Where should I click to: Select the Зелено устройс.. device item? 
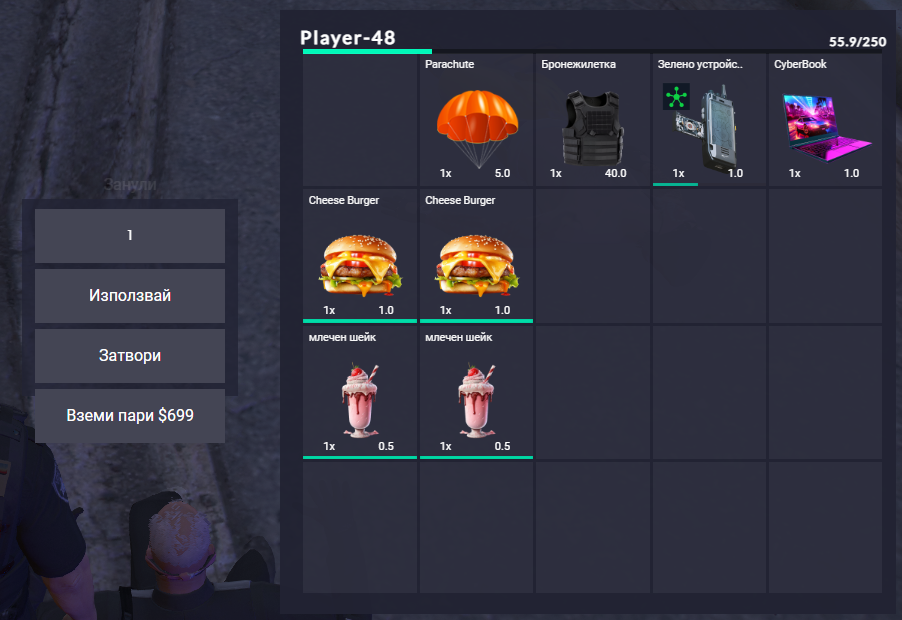[709, 120]
